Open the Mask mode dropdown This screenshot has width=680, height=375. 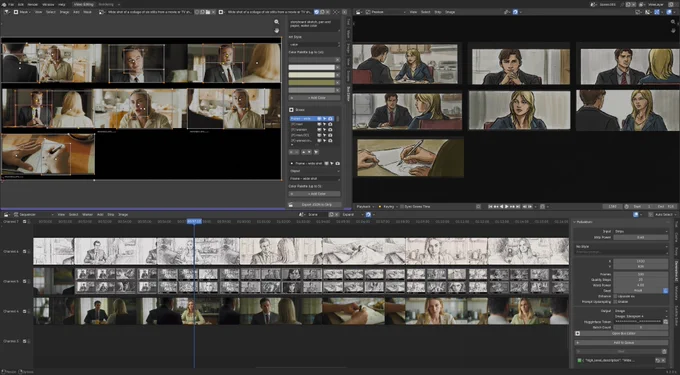[22, 12]
